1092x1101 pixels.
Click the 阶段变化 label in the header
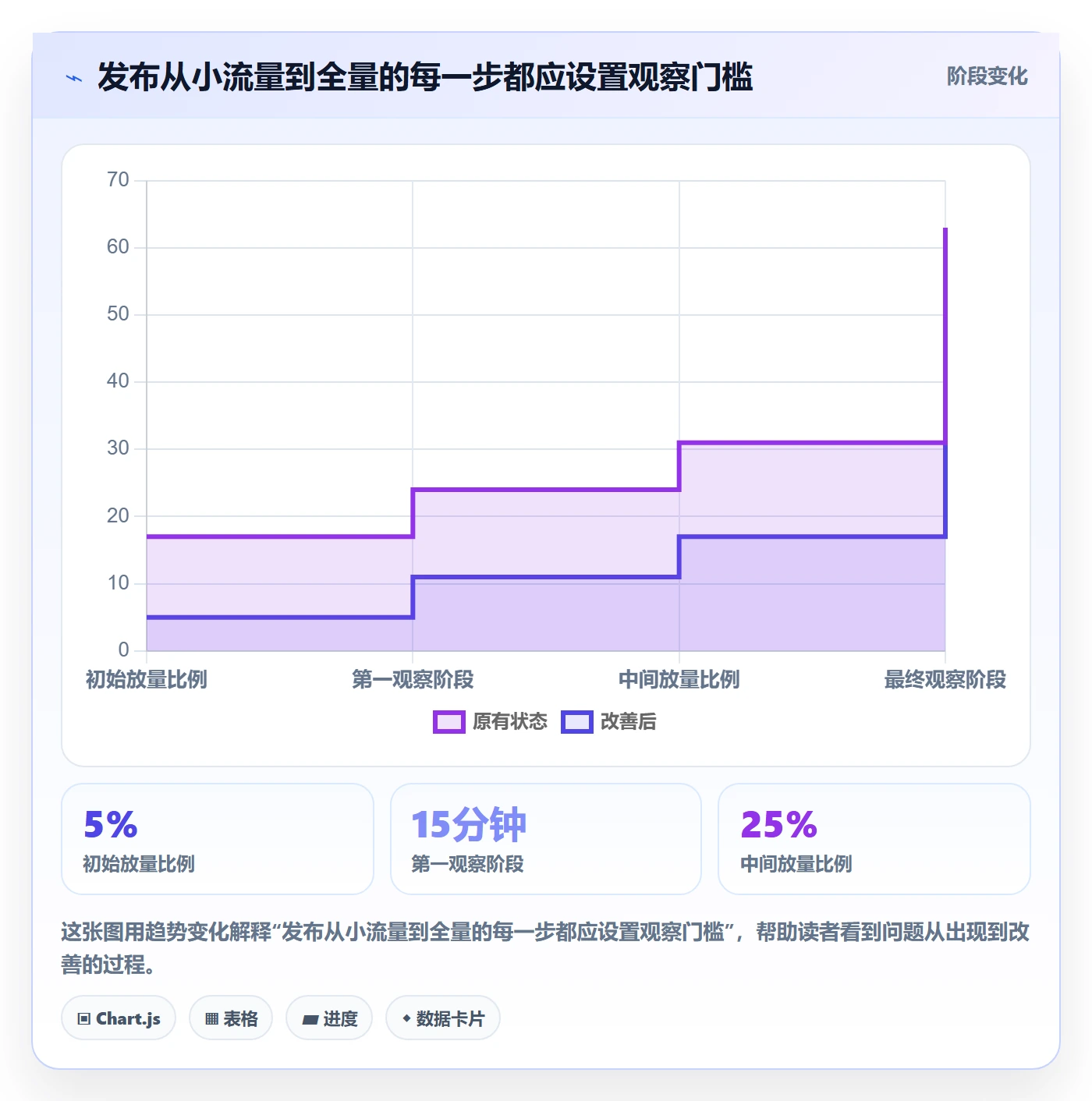tap(987, 76)
